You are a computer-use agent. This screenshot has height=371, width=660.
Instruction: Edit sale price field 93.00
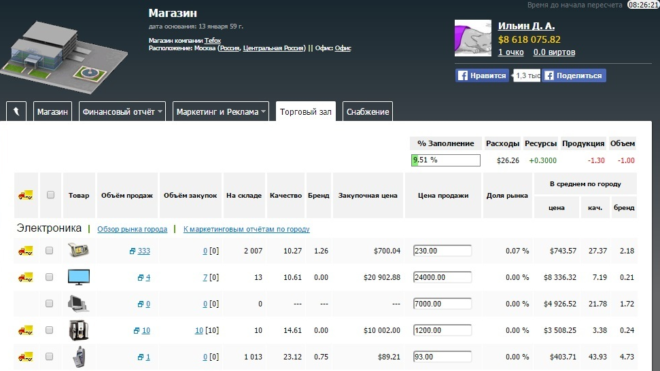click(442, 357)
